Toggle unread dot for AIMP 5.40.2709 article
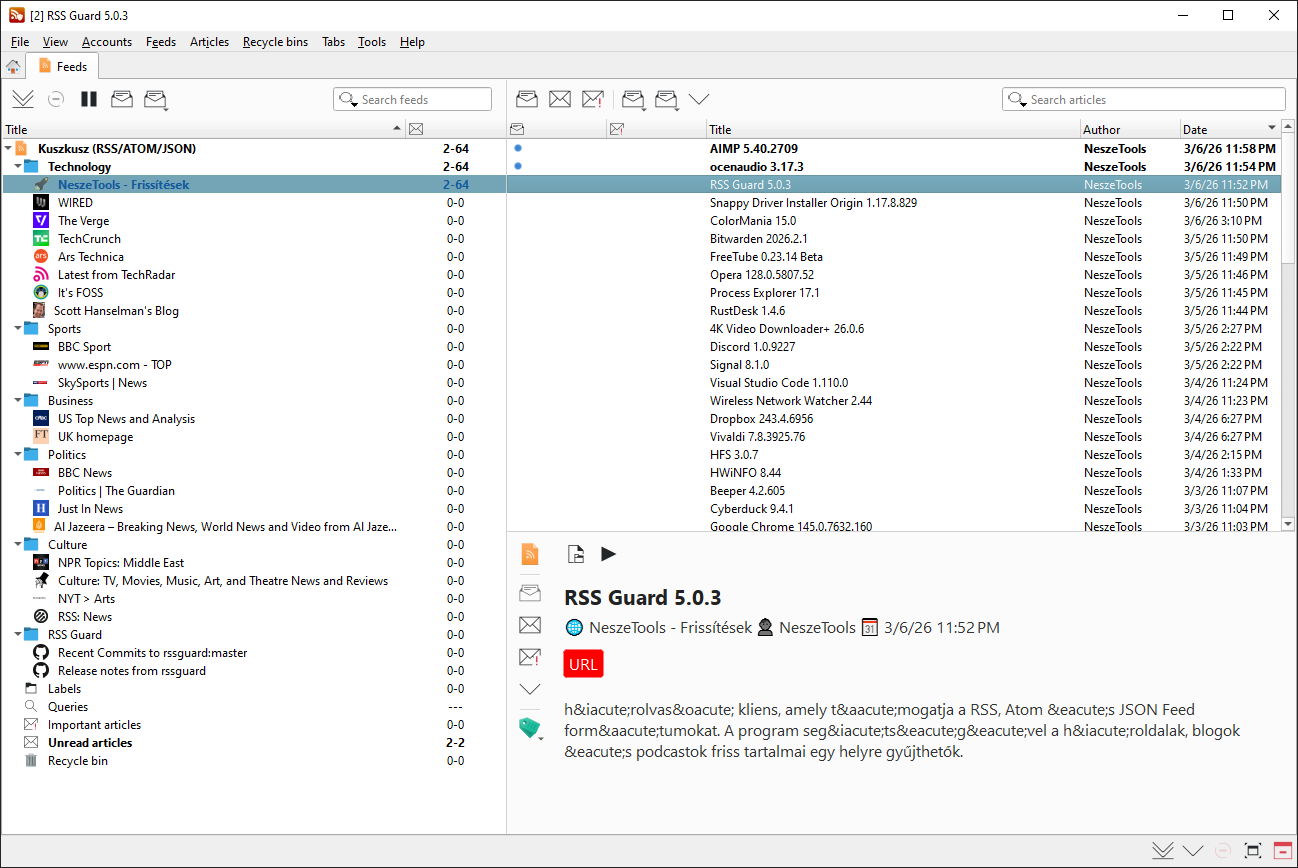The height and width of the screenshot is (868, 1298). 517,148
